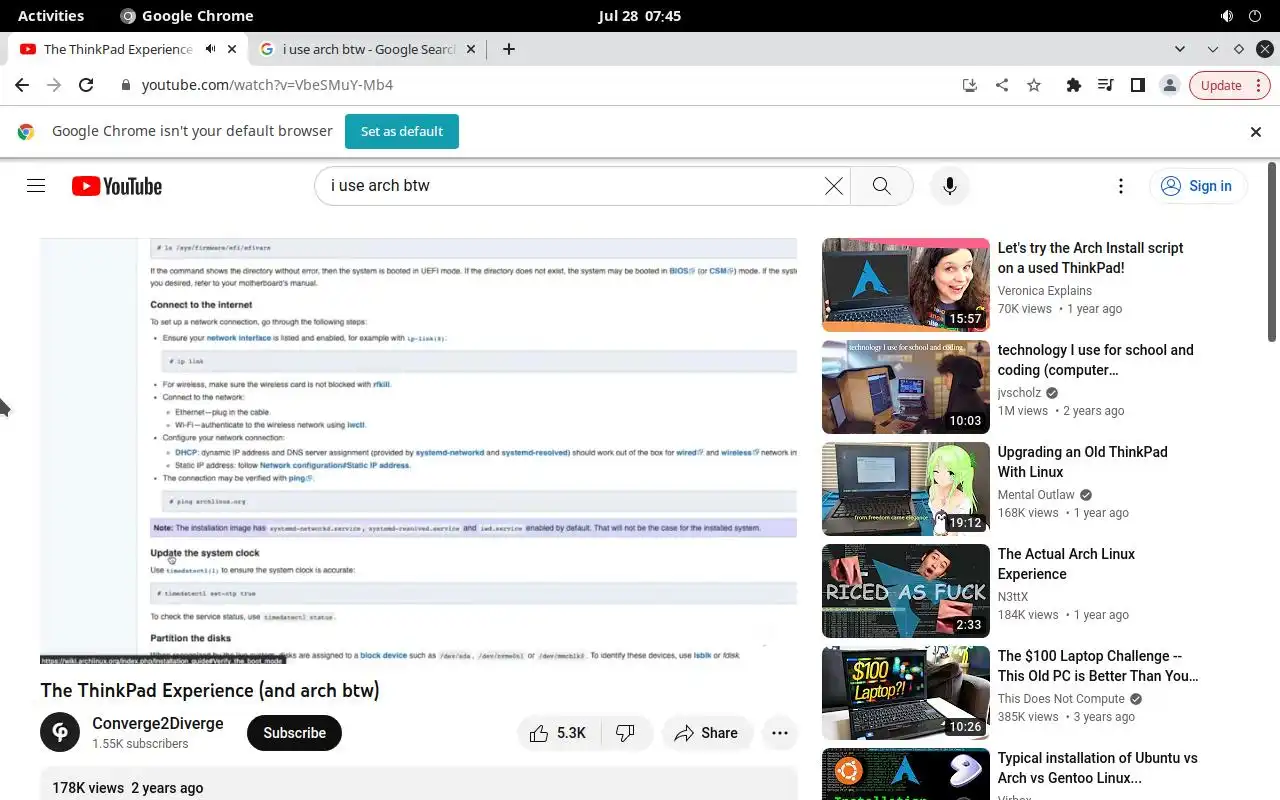Screen dimensions: 1280x800
Task: Open the Chrome profile avatar
Action: (1170, 85)
